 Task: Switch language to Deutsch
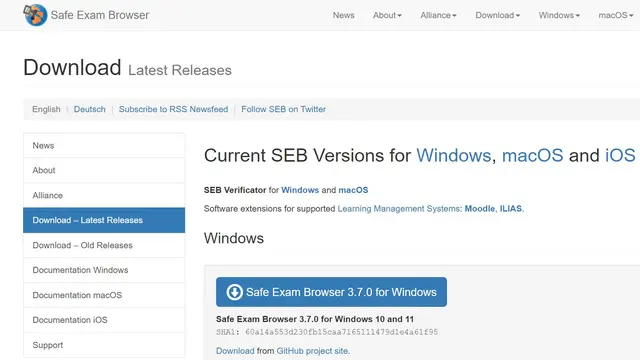[x=89, y=109]
